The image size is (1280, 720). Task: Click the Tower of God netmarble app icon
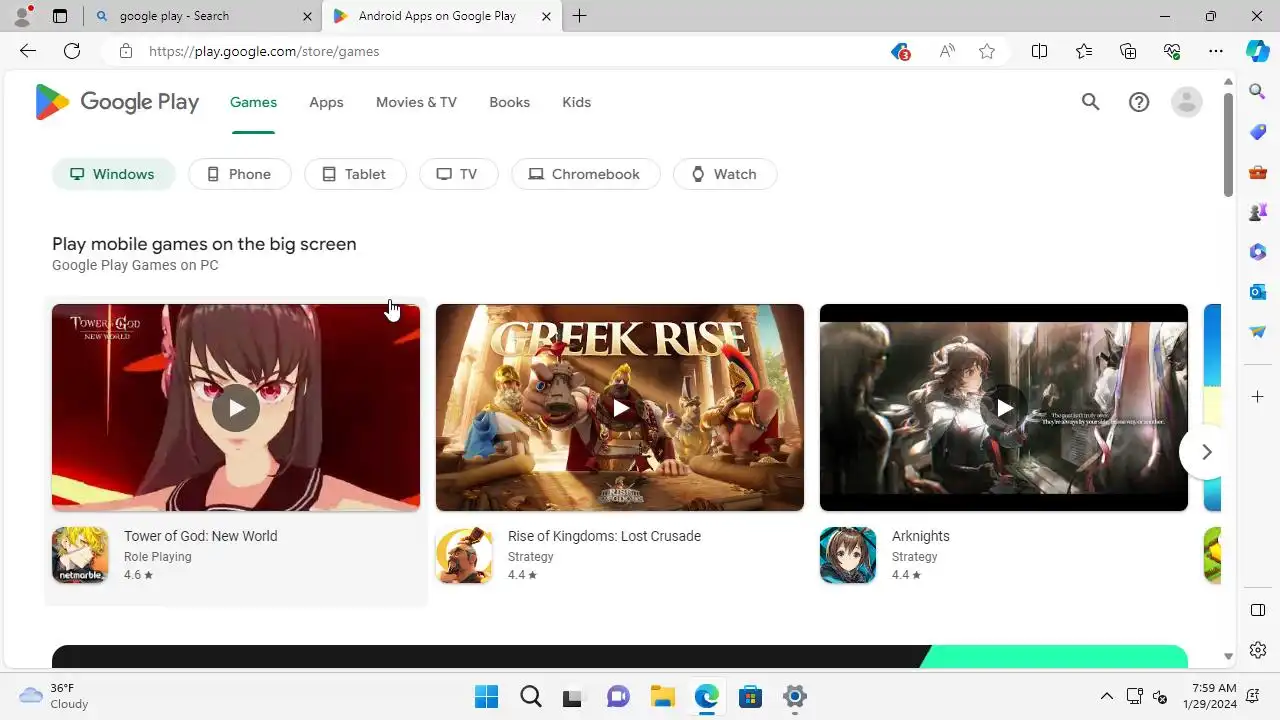pyautogui.click(x=80, y=555)
